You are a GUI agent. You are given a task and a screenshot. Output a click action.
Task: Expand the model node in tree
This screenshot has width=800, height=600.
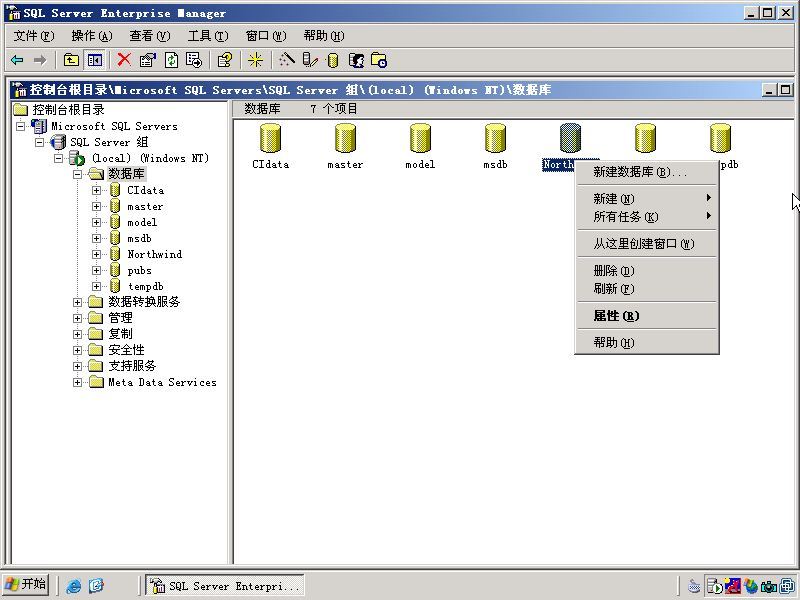96,222
